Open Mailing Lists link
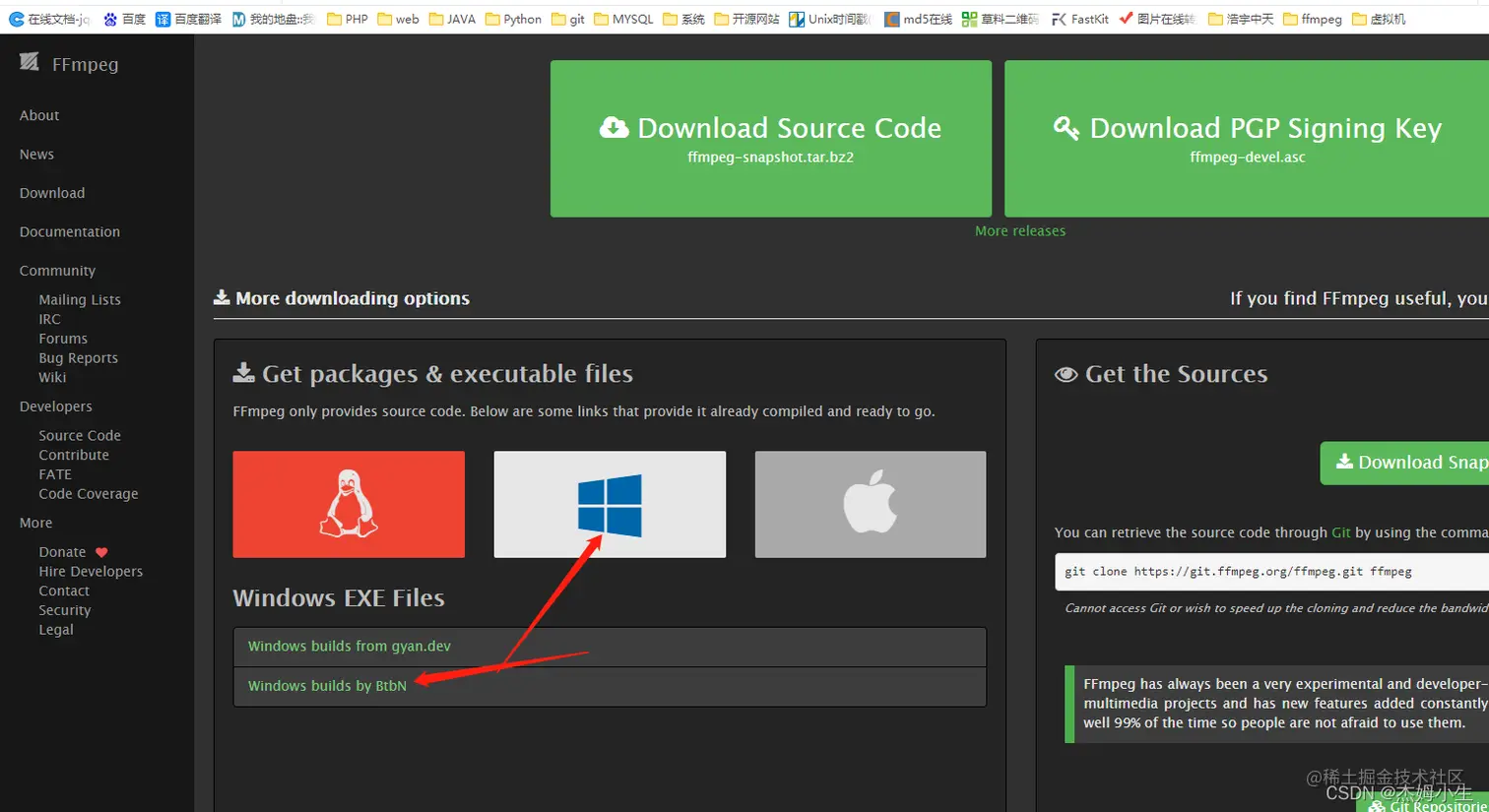The image size is (1489, 812). point(80,299)
